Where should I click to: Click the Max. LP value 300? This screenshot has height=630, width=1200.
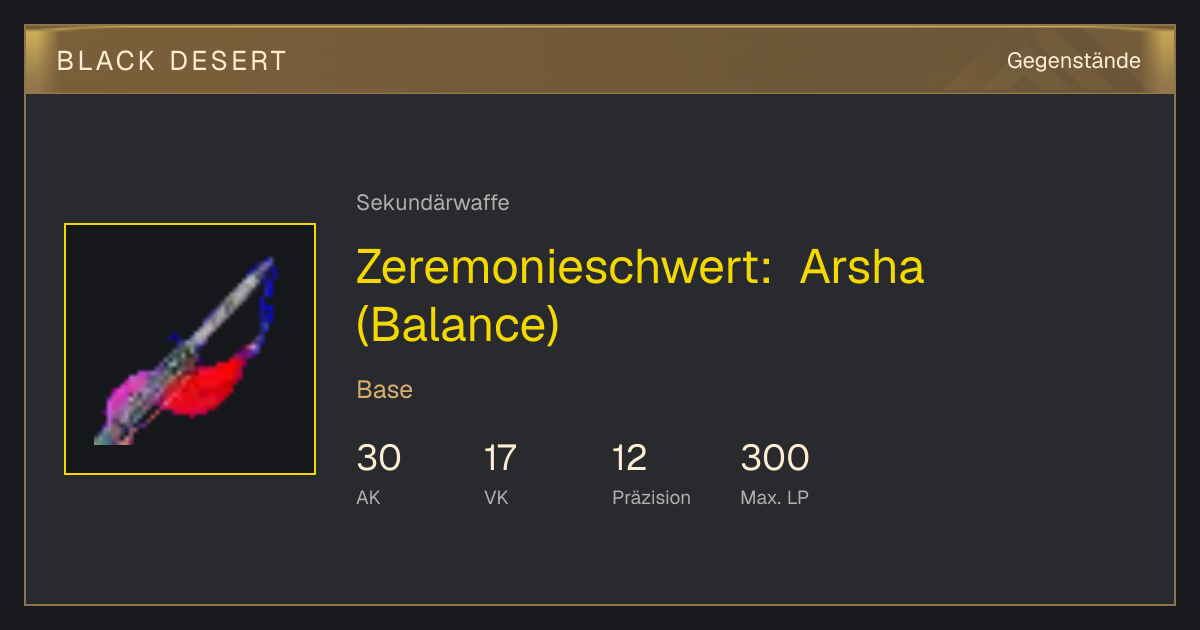pyautogui.click(x=775, y=458)
